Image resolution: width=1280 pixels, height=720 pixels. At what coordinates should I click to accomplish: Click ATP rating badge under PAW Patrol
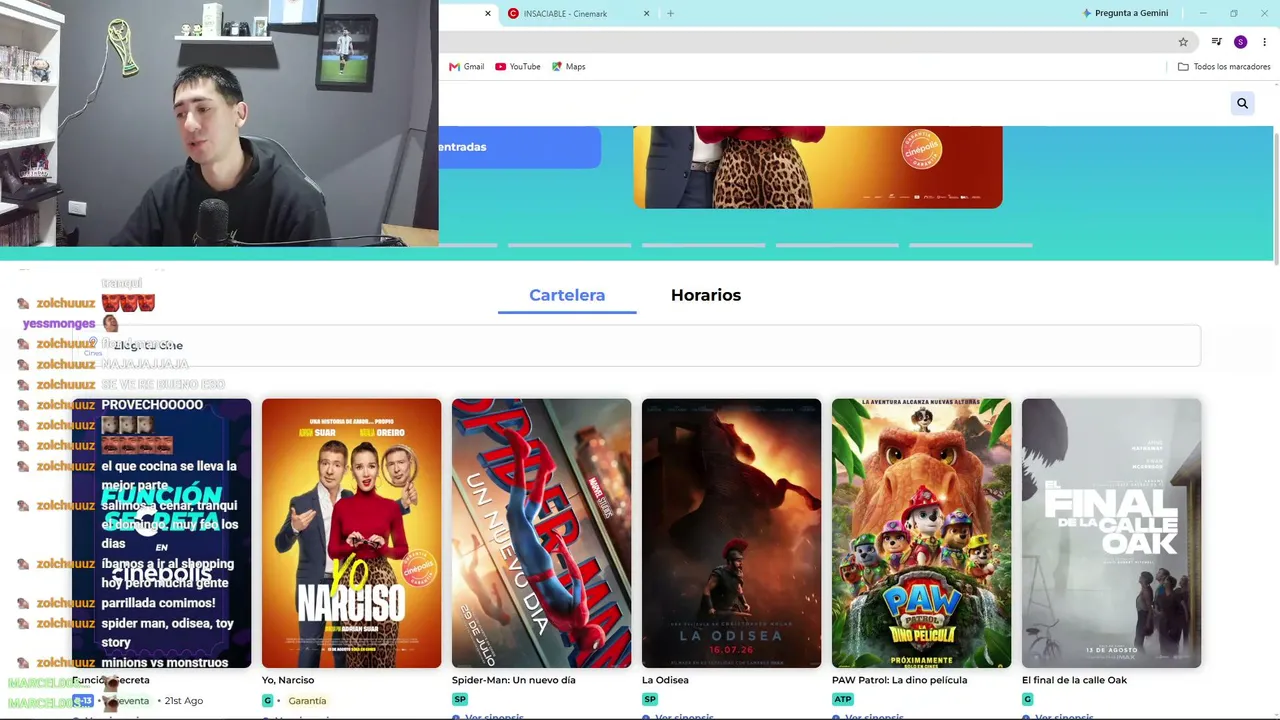coord(843,699)
